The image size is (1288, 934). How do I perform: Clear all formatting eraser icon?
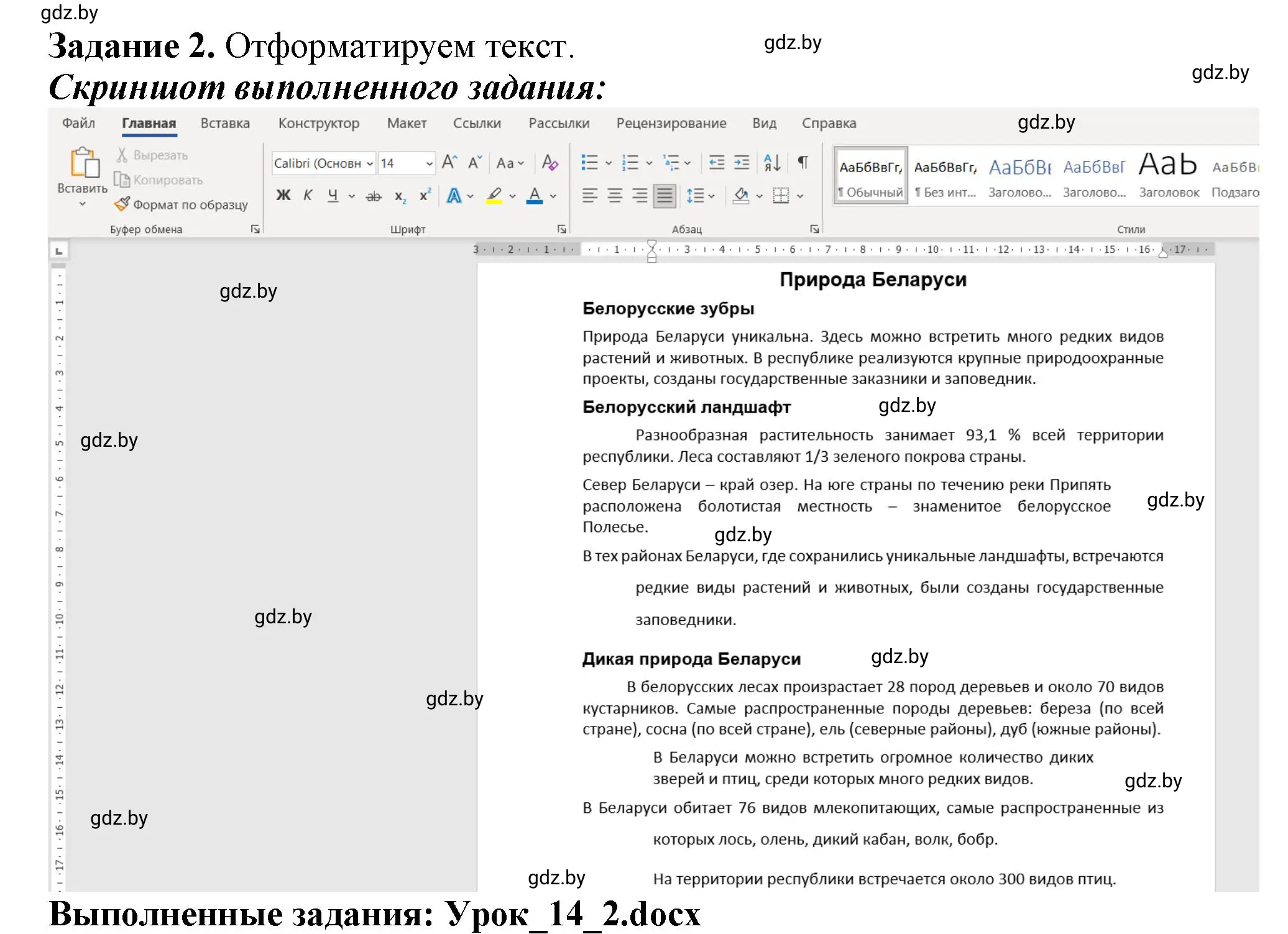click(x=550, y=163)
